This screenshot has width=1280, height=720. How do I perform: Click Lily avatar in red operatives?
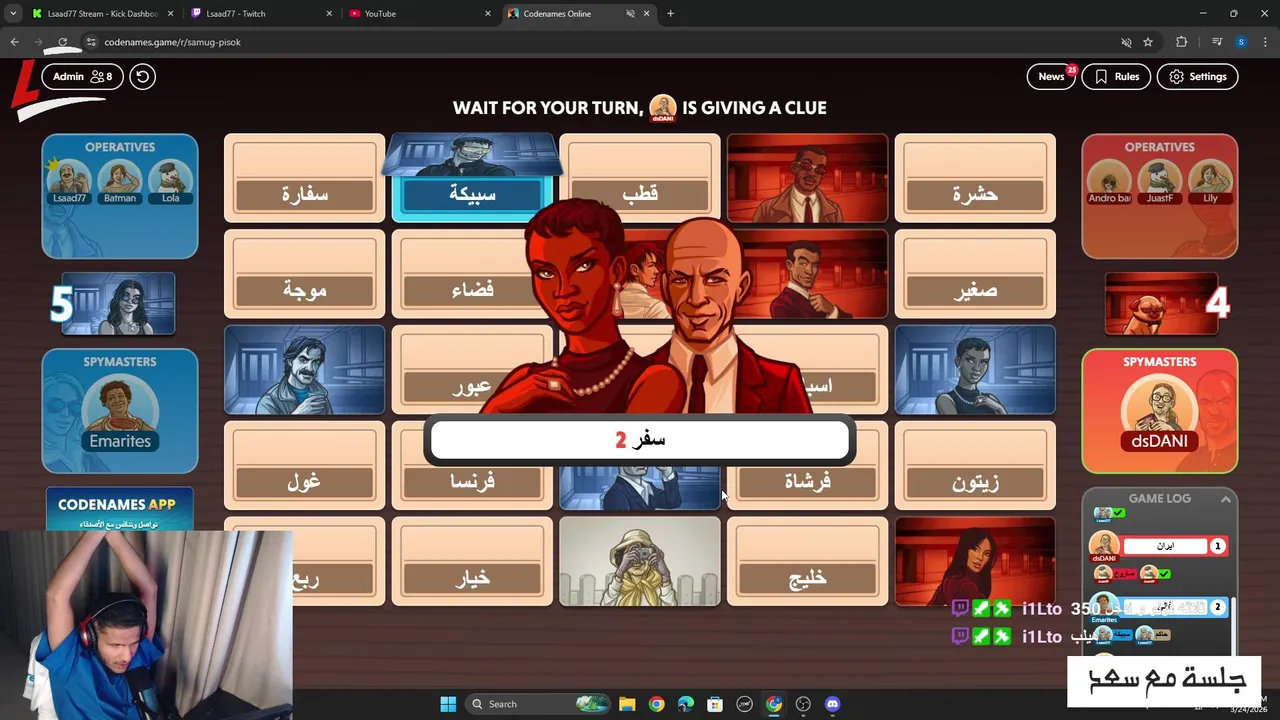click(1211, 181)
